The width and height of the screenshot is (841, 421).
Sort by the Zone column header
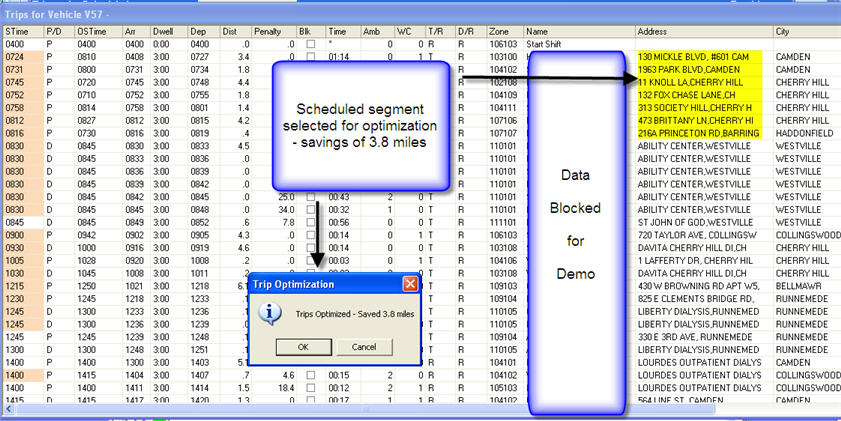[x=505, y=32]
